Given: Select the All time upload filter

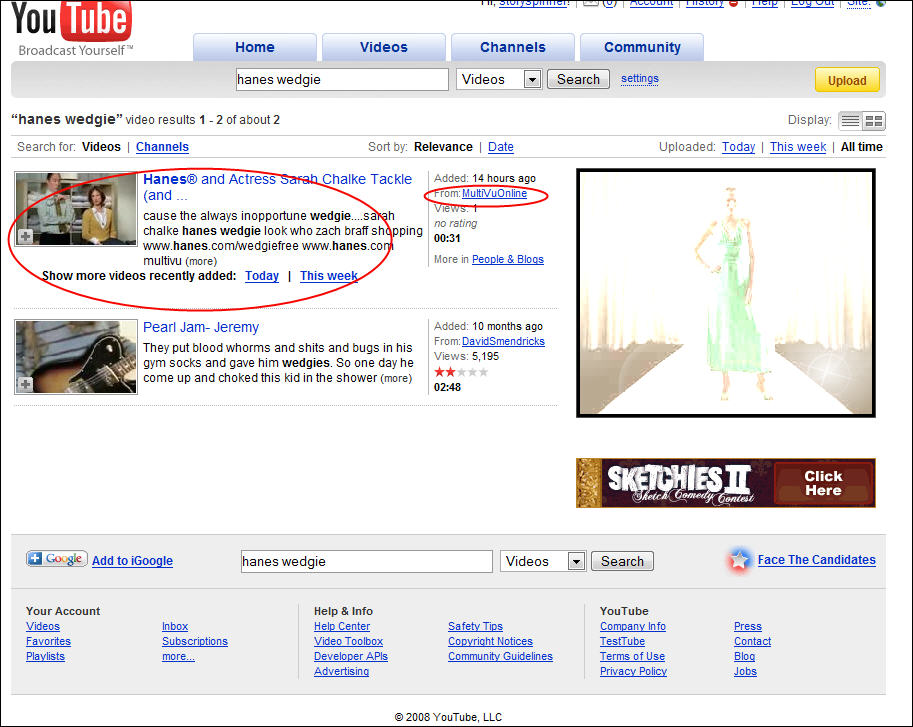Looking at the screenshot, I should point(862,147).
